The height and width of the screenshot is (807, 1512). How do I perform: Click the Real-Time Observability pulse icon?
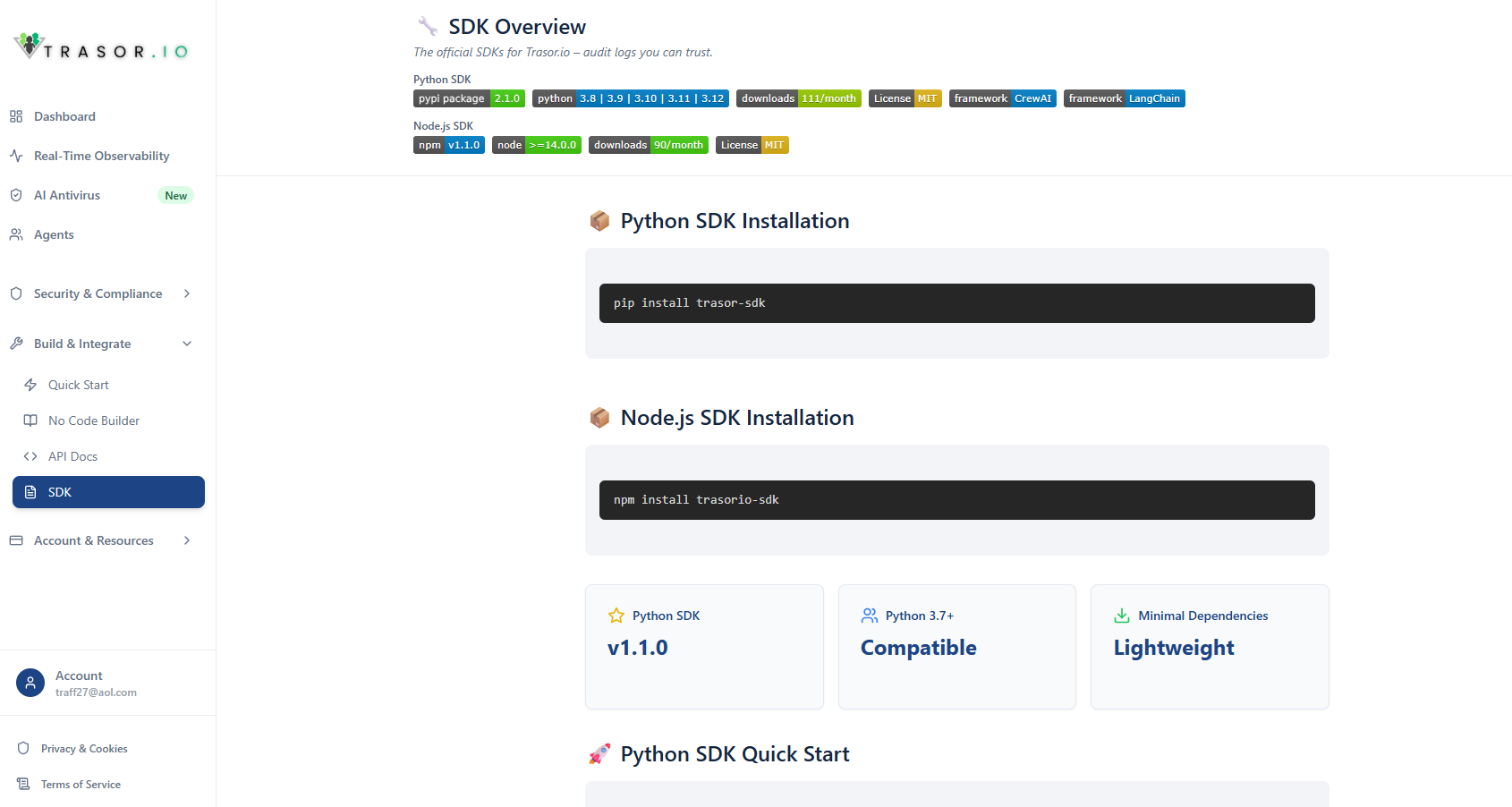[15, 156]
